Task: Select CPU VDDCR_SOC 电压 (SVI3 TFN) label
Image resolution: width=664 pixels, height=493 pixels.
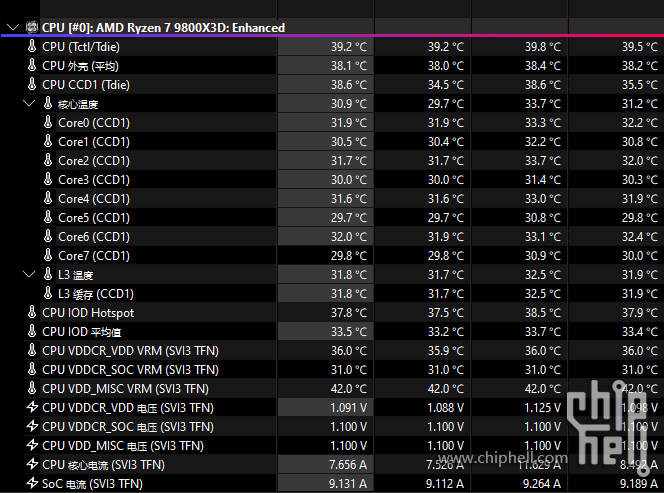Action: point(128,427)
